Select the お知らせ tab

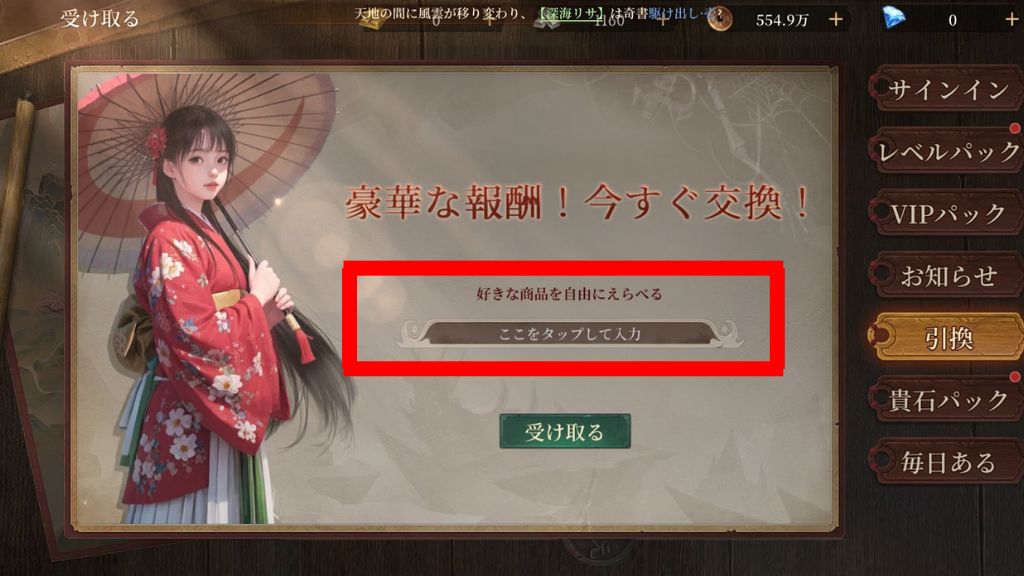(946, 276)
